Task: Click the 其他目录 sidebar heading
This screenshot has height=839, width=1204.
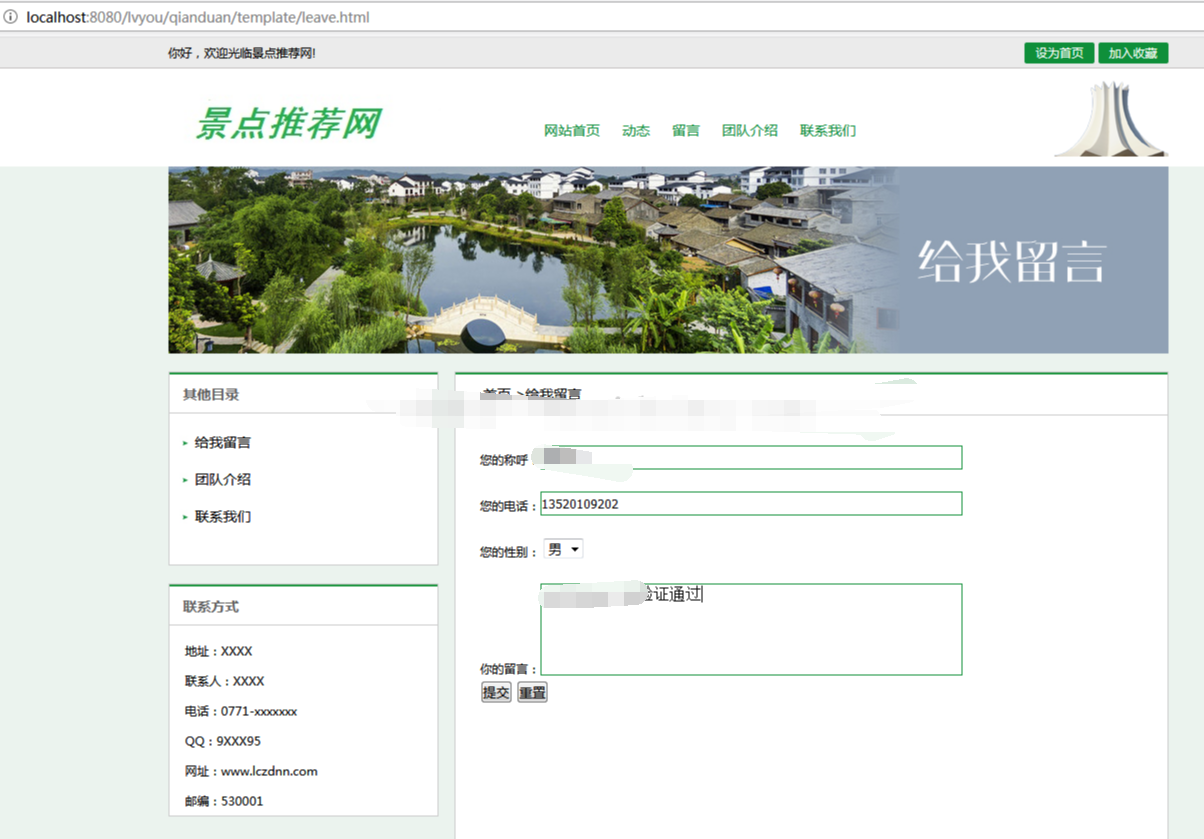Action: click(x=211, y=395)
